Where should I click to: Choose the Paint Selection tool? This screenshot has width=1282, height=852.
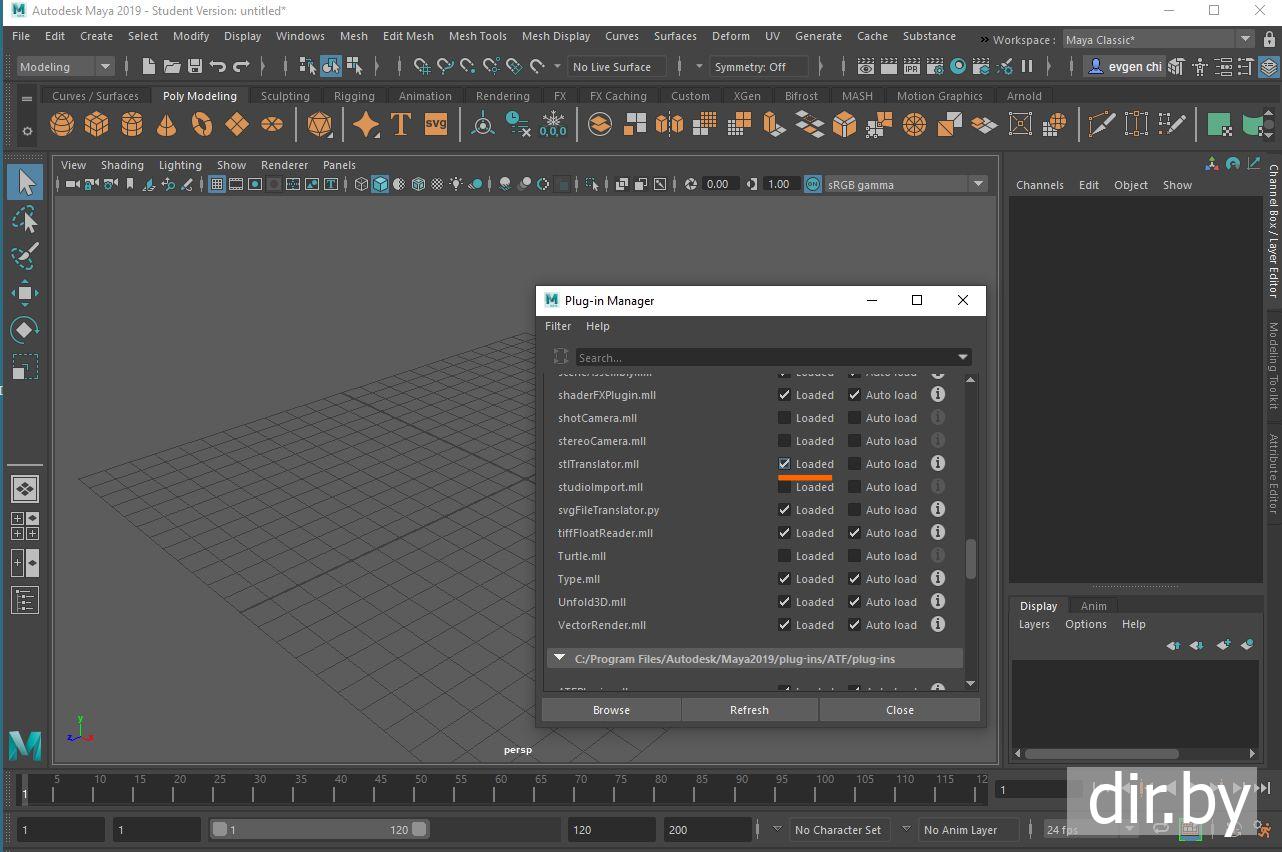[25, 255]
